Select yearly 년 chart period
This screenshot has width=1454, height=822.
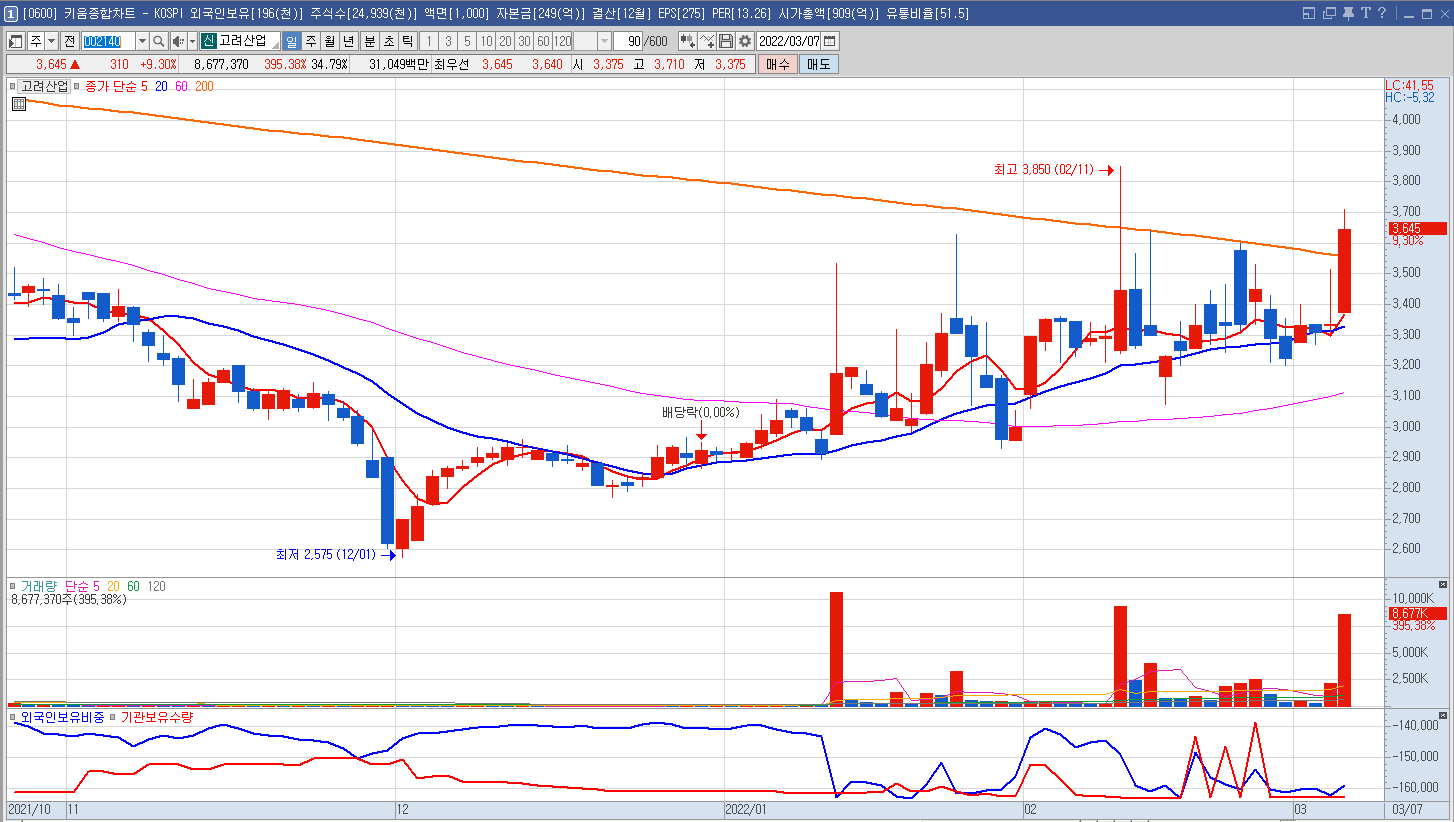pos(349,41)
